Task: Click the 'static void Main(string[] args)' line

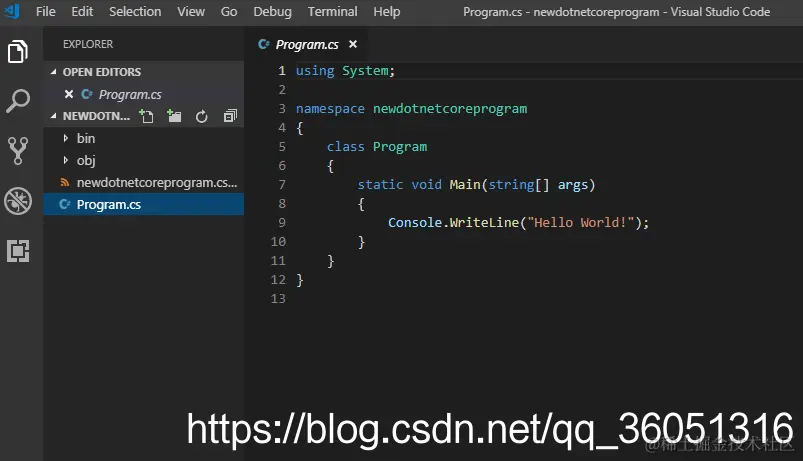Action: (x=476, y=184)
